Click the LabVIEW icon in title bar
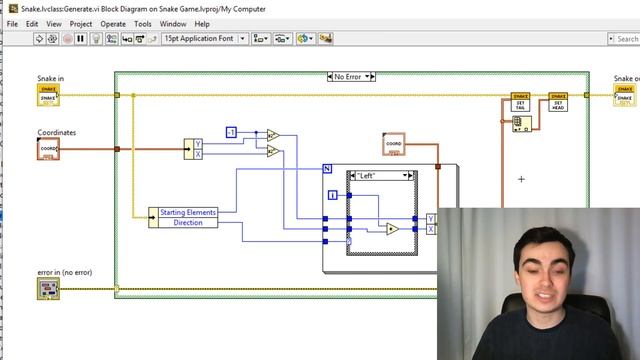The width and height of the screenshot is (640, 360). 13,9
